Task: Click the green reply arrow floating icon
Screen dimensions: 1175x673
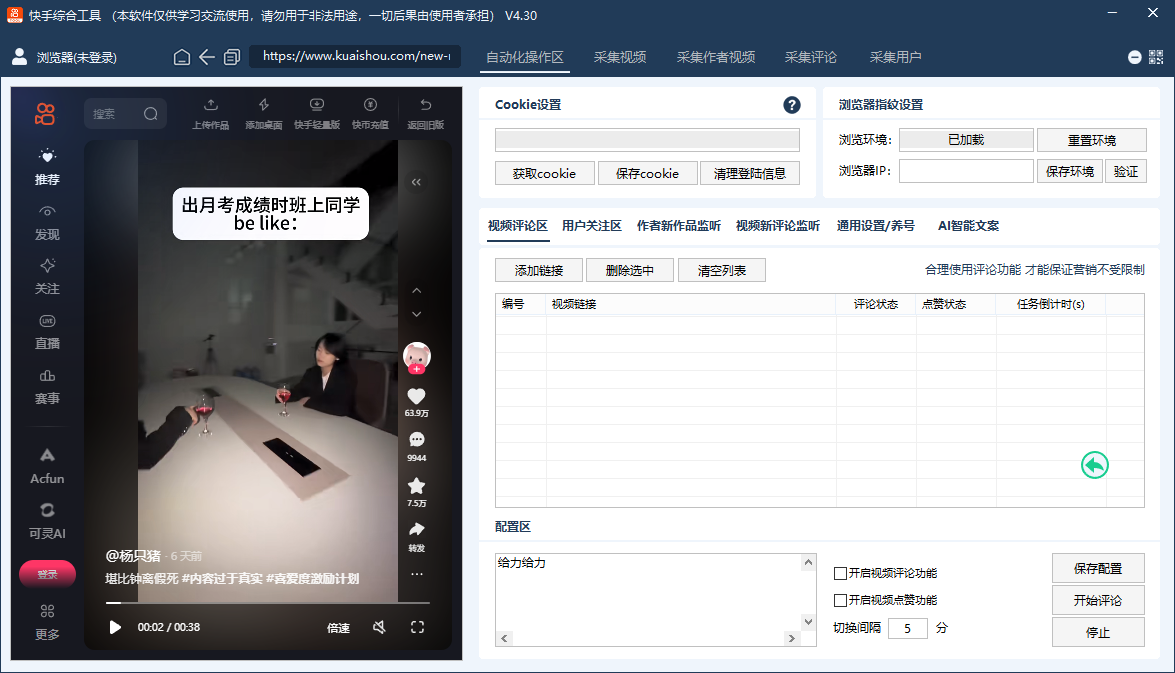Action: [x=1095, y=465]
